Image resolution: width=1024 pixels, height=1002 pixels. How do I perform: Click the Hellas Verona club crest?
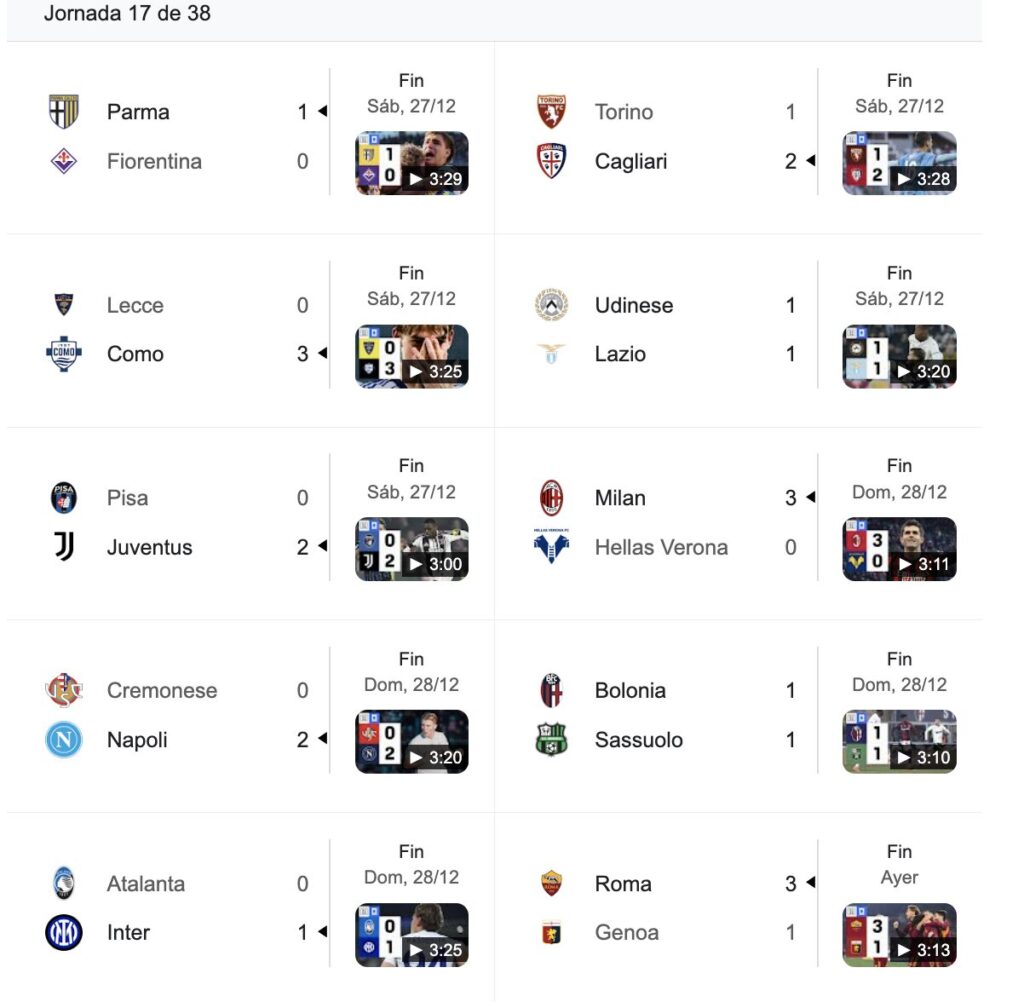[552, 547]
